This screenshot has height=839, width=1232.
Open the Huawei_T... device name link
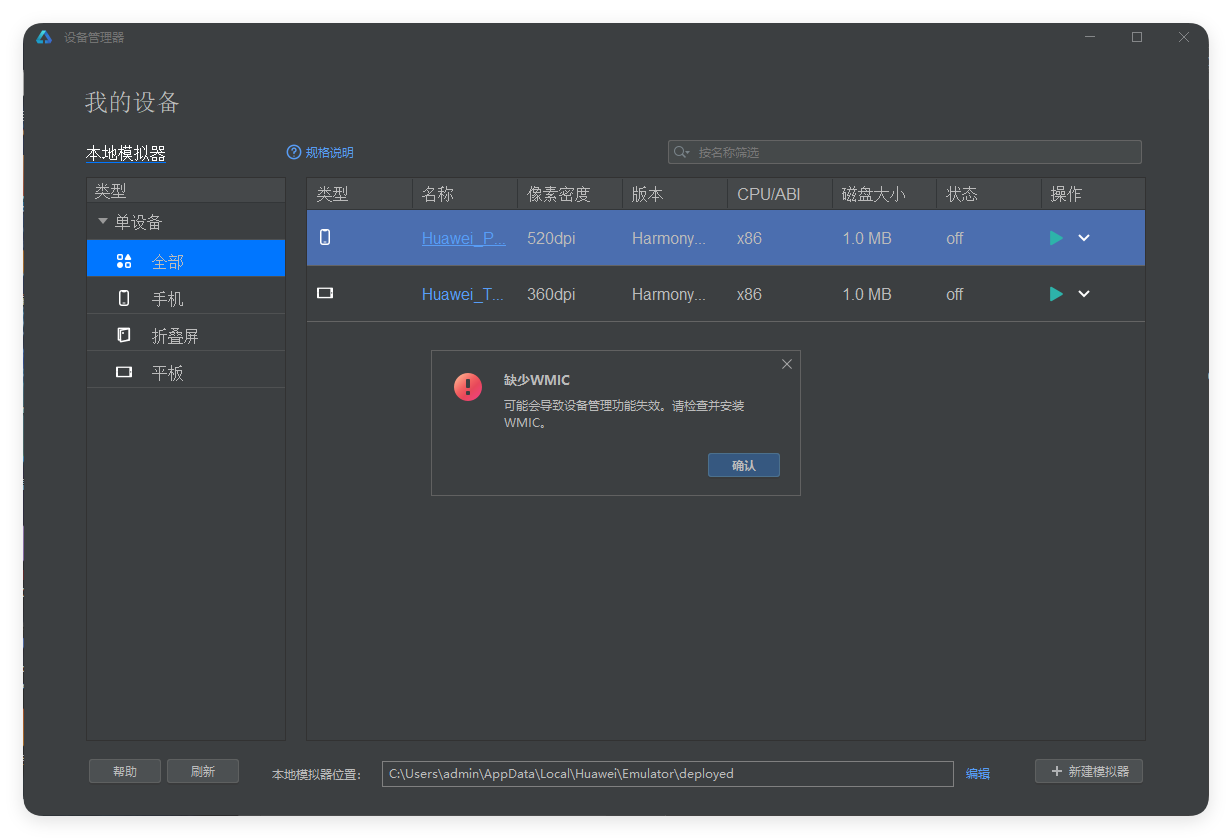(x=463, y=294)
